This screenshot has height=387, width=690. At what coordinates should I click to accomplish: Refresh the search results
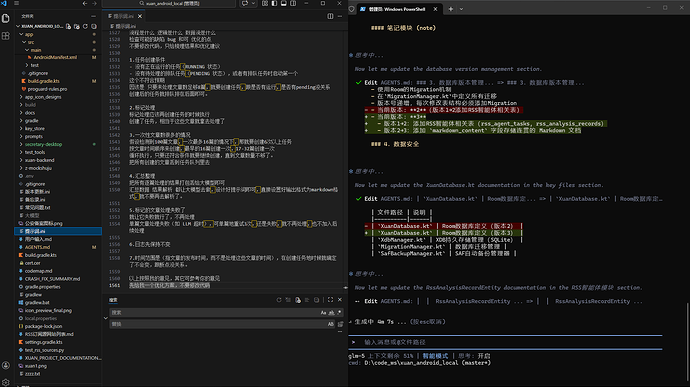pos(279,300)
